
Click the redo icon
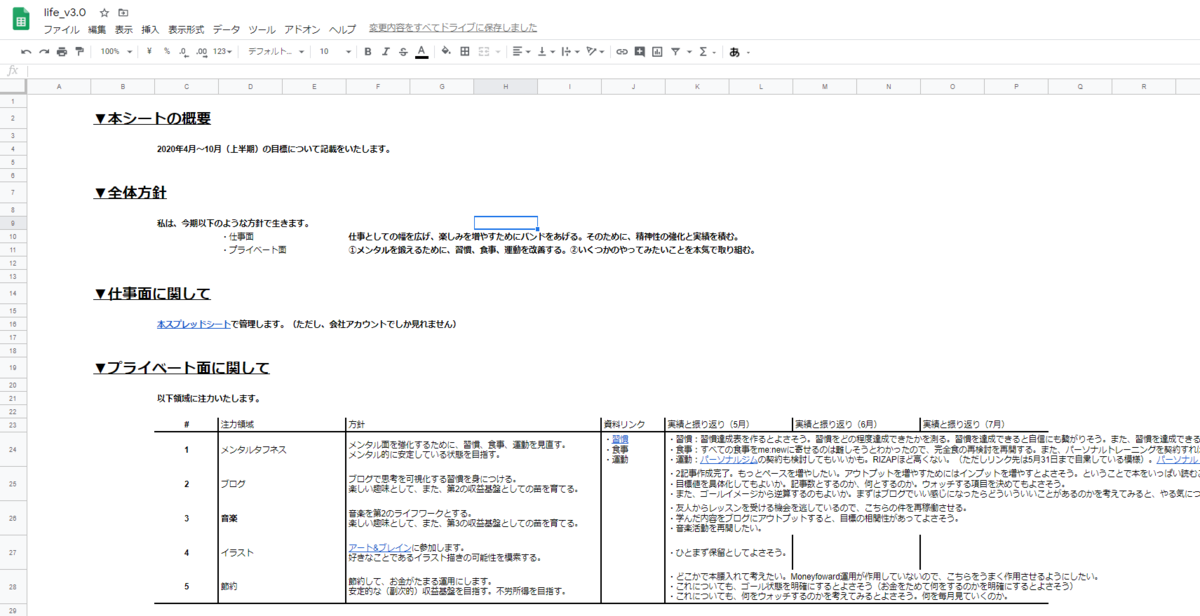(44, 51)
